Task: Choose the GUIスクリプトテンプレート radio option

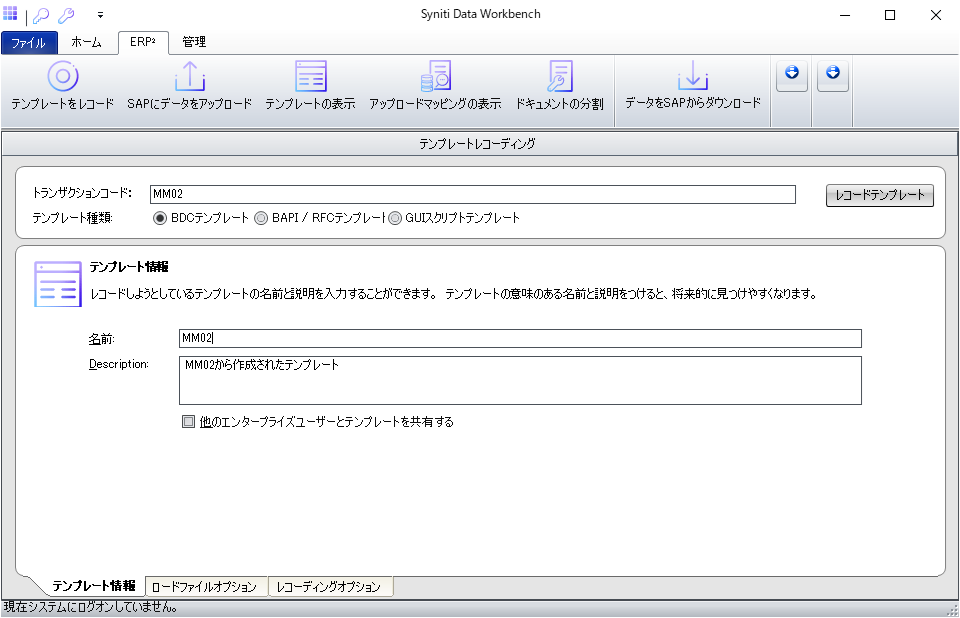Action: (395, 218)
